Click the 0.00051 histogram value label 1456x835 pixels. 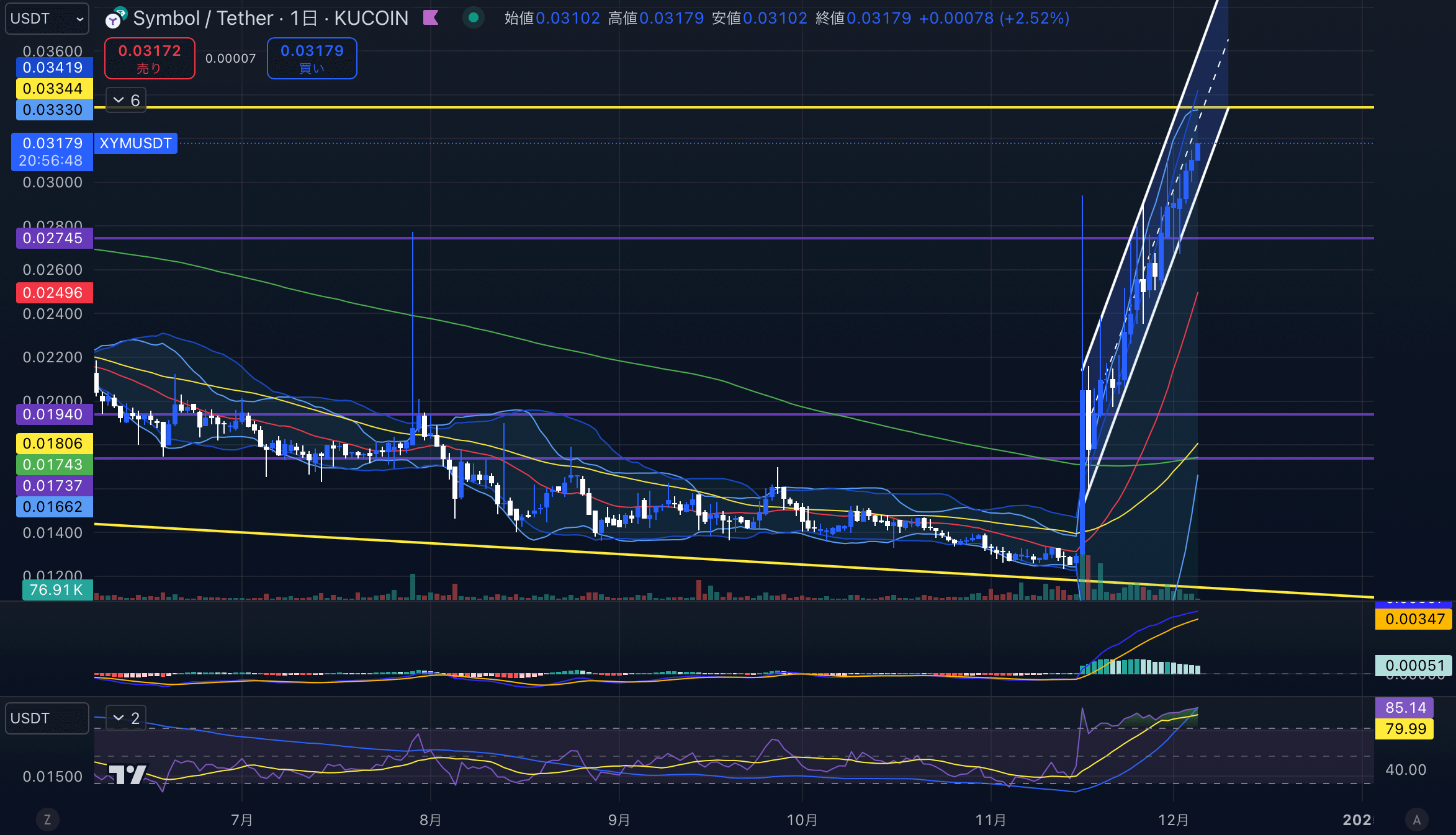click(x=1414, y=666)
